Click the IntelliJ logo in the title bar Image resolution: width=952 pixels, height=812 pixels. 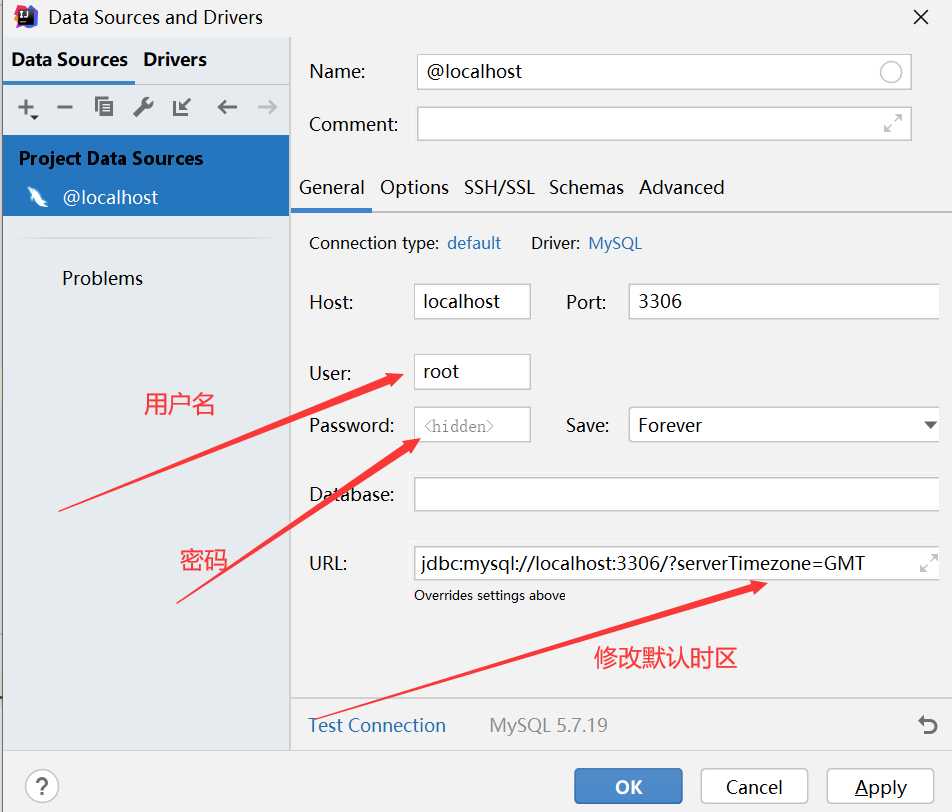pos(25,16)
